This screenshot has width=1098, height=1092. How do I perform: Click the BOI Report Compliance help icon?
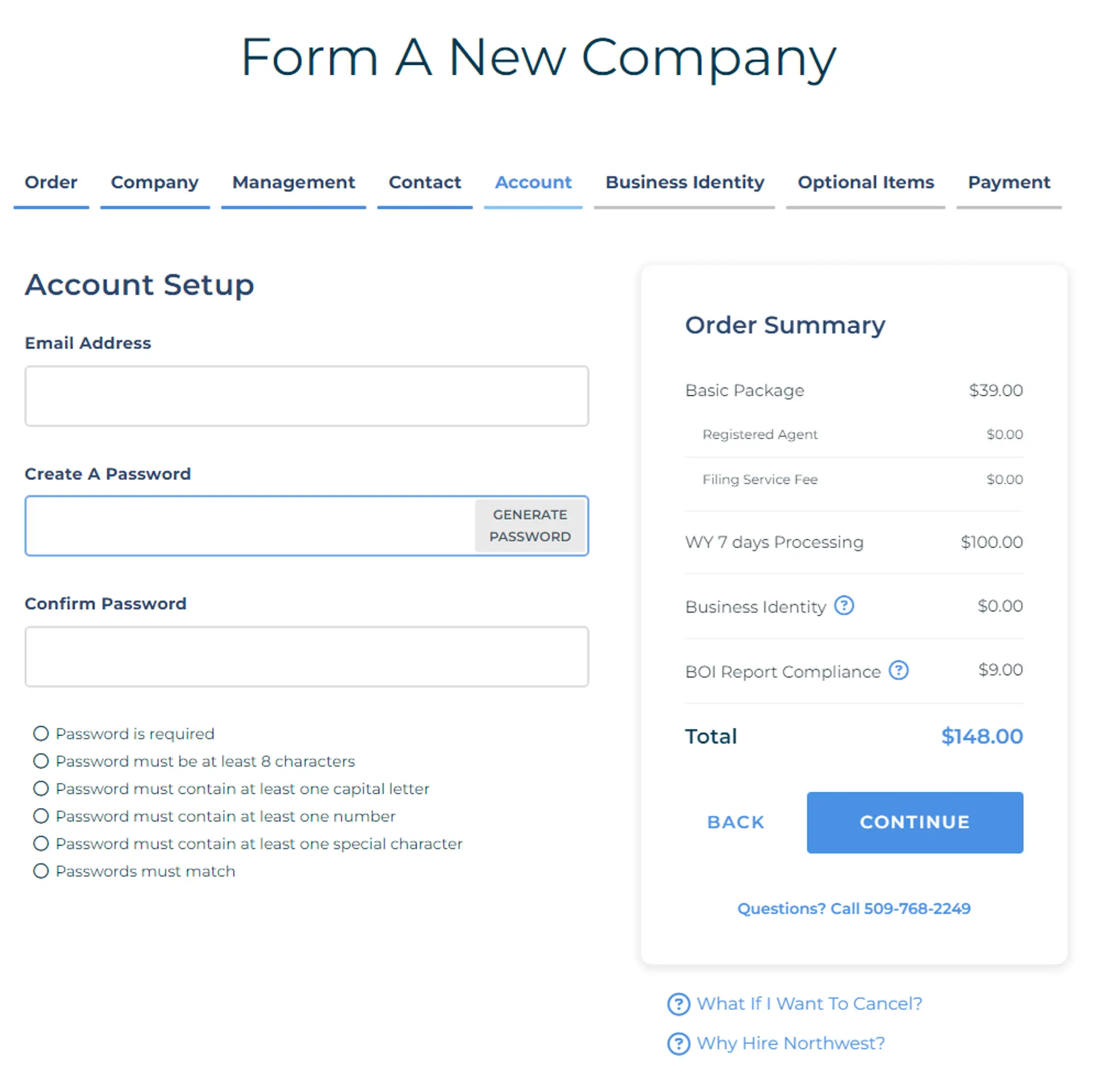(898, 670)
